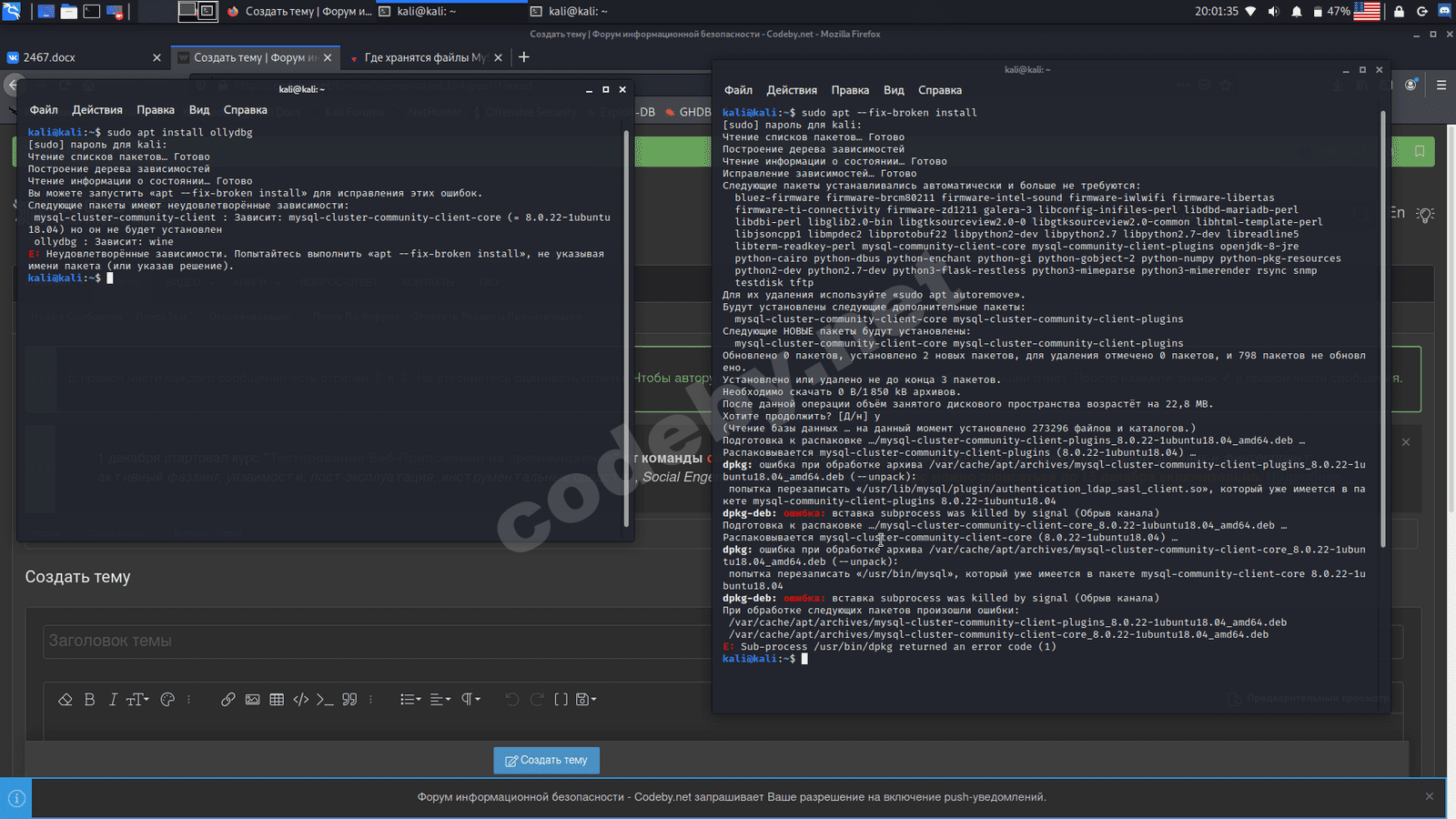
Task: Click the insert image icon
Action: coord(252,699)
